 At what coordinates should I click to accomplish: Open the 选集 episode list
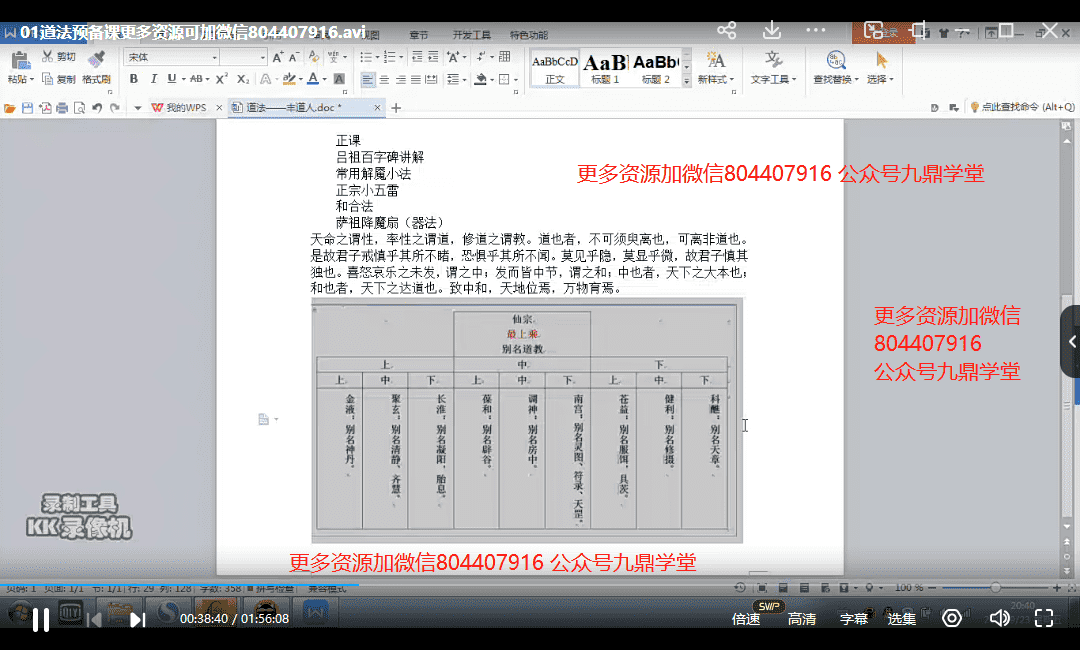901,619
